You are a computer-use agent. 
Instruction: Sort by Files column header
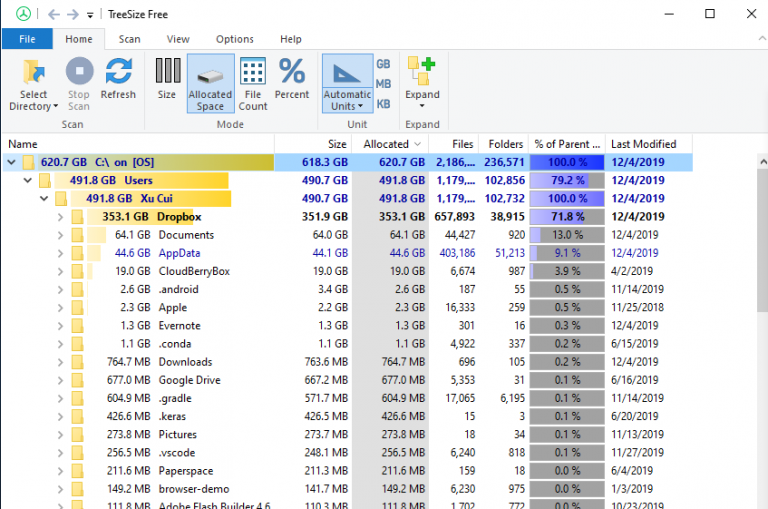[x=454, y=144]
